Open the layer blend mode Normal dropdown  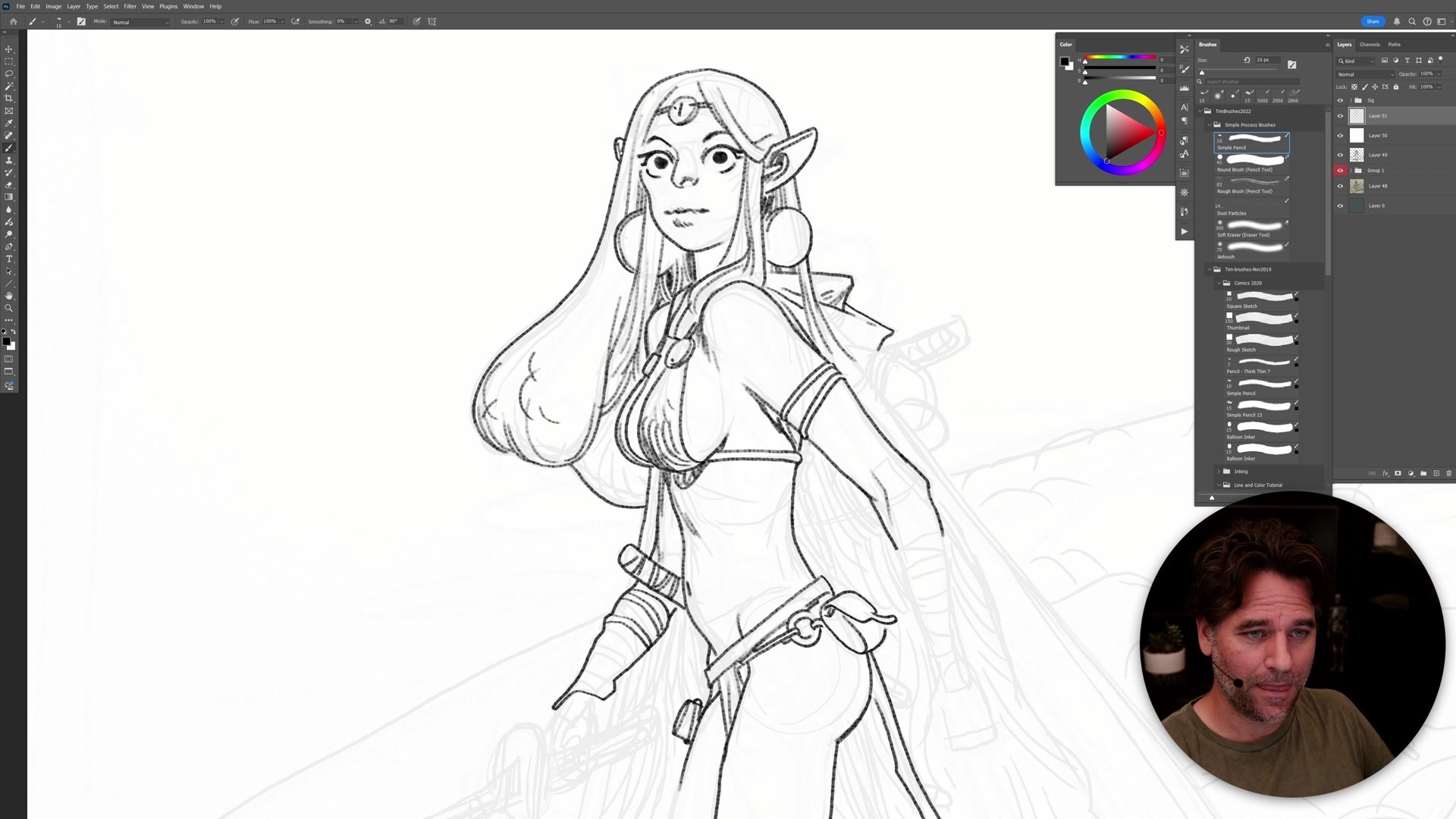point(1365,74)
